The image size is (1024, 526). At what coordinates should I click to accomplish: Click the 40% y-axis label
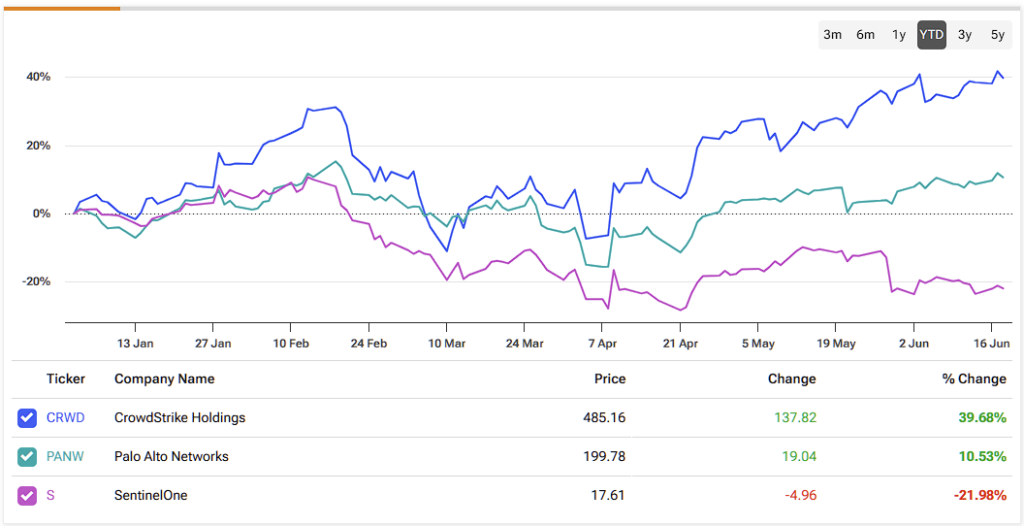[39, 77]
